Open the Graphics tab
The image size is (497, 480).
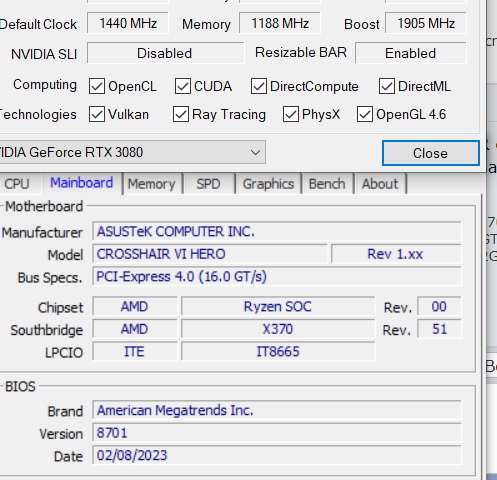268,184
